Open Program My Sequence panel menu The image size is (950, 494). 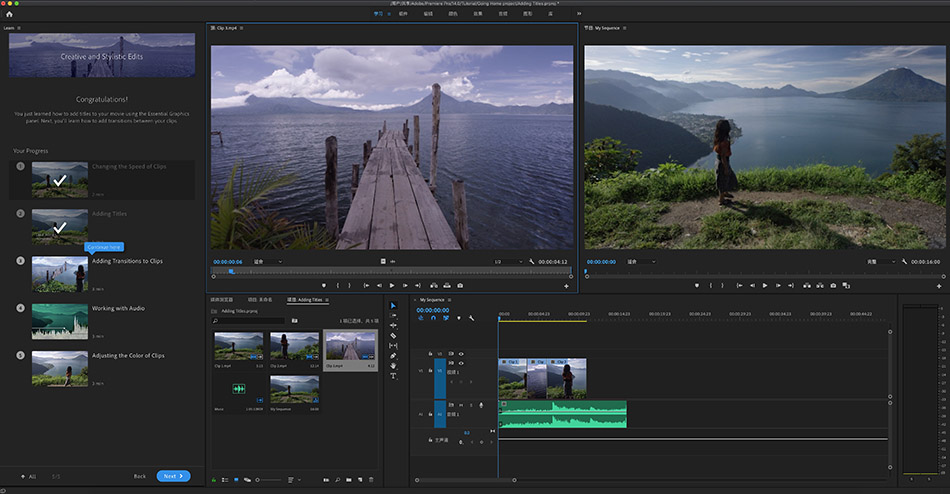tap(625, 28)
